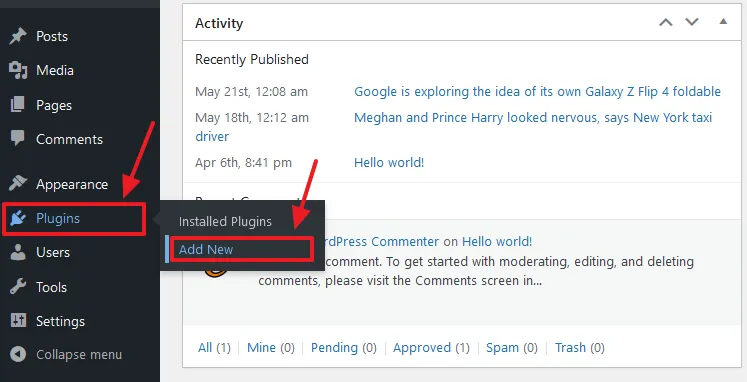Click the Tools wrench icon
The width and height of the screenshot is (747, 382).
pos(18,287)
